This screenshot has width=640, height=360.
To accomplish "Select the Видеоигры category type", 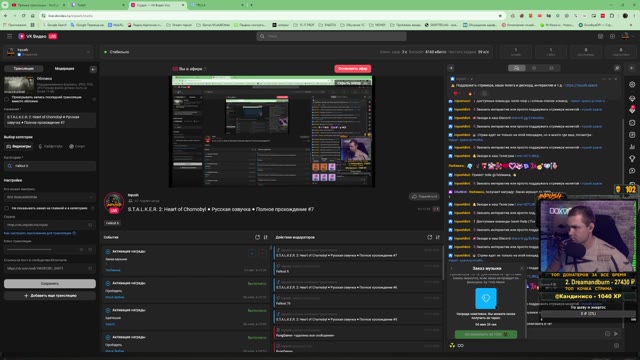I will click(19, 146).
